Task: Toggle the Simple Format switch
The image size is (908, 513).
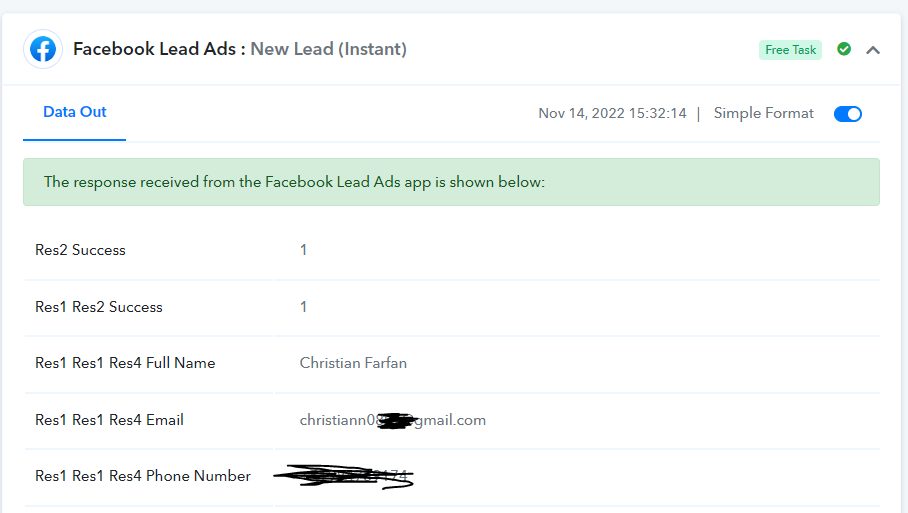Action: click(x=848, y=114)
